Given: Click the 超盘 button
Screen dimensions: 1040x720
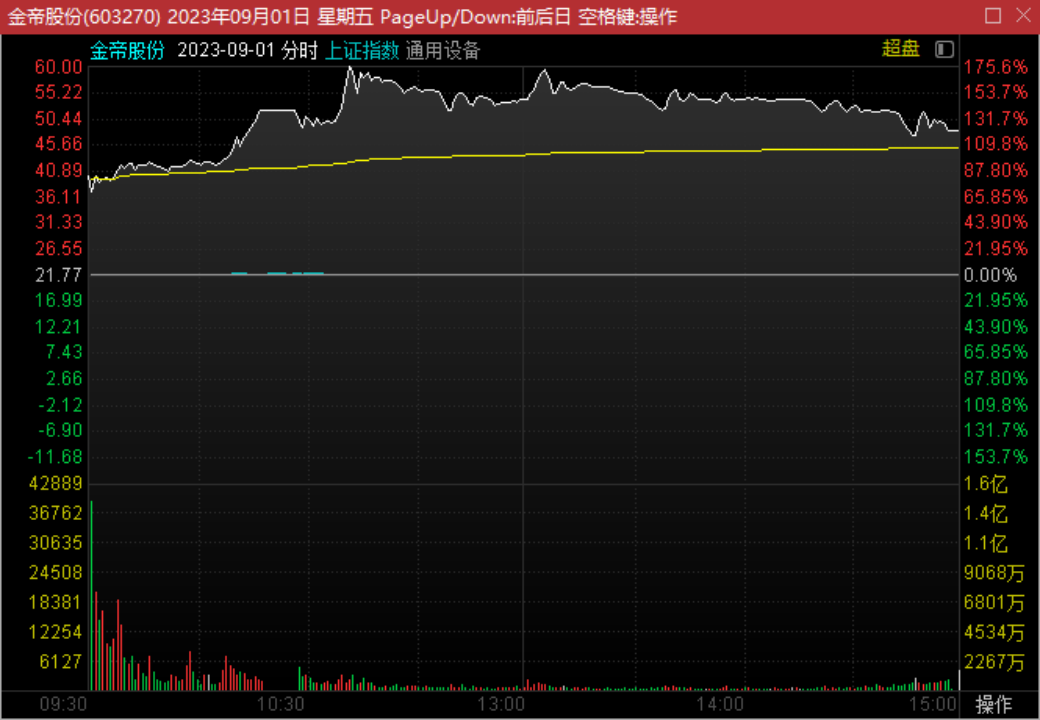Looking at the screenshot, I should (x=900, y=49).
